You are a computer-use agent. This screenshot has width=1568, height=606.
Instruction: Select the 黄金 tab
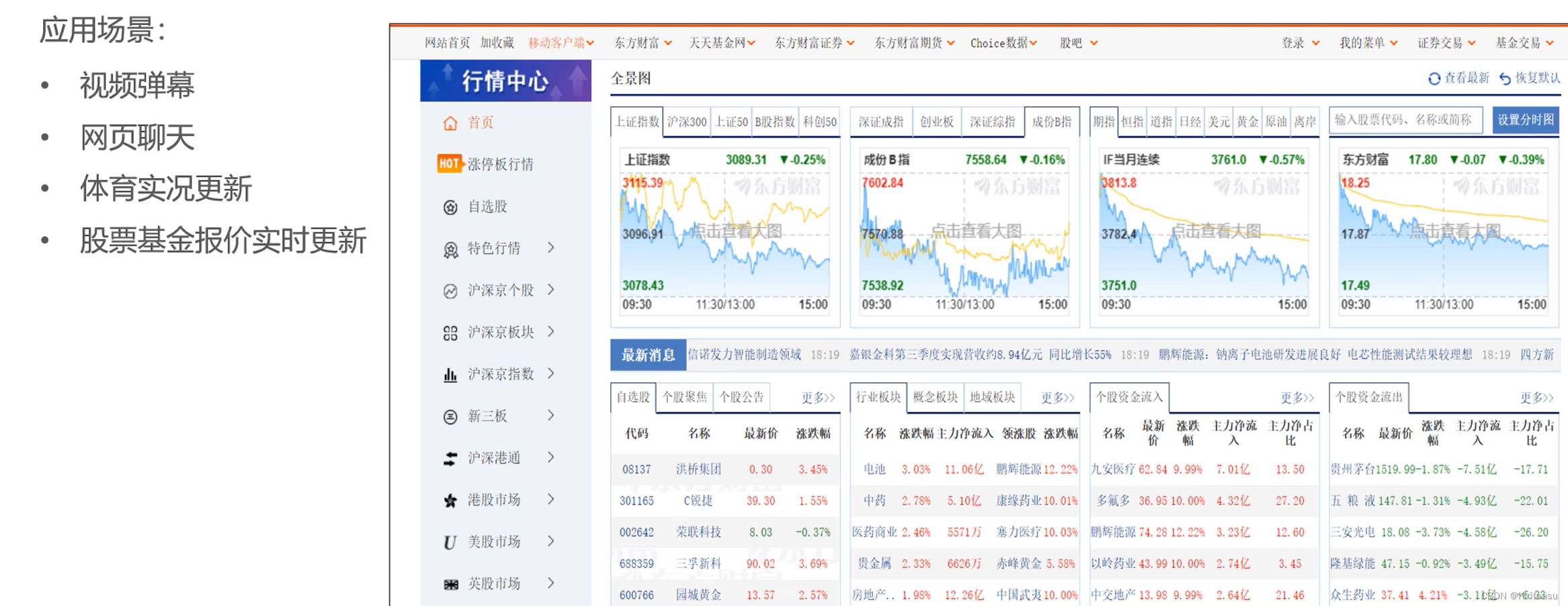[x=1247, y=122]
